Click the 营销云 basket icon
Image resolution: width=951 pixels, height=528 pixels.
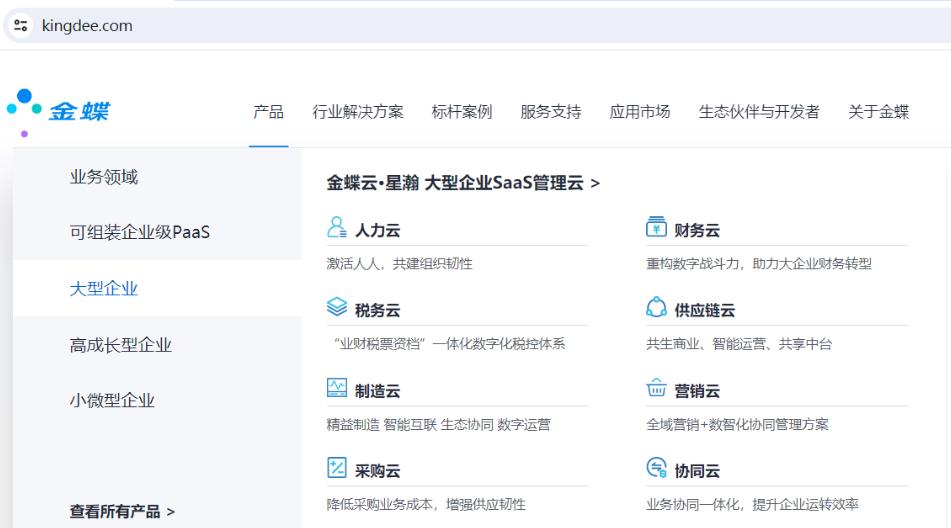[x=656, y=387]
